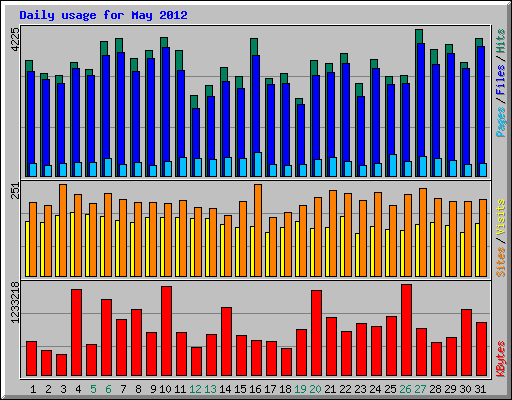Screen dimensions: 512x400
Task: Click the red KBytes bar for day 4
Action: 76,333
